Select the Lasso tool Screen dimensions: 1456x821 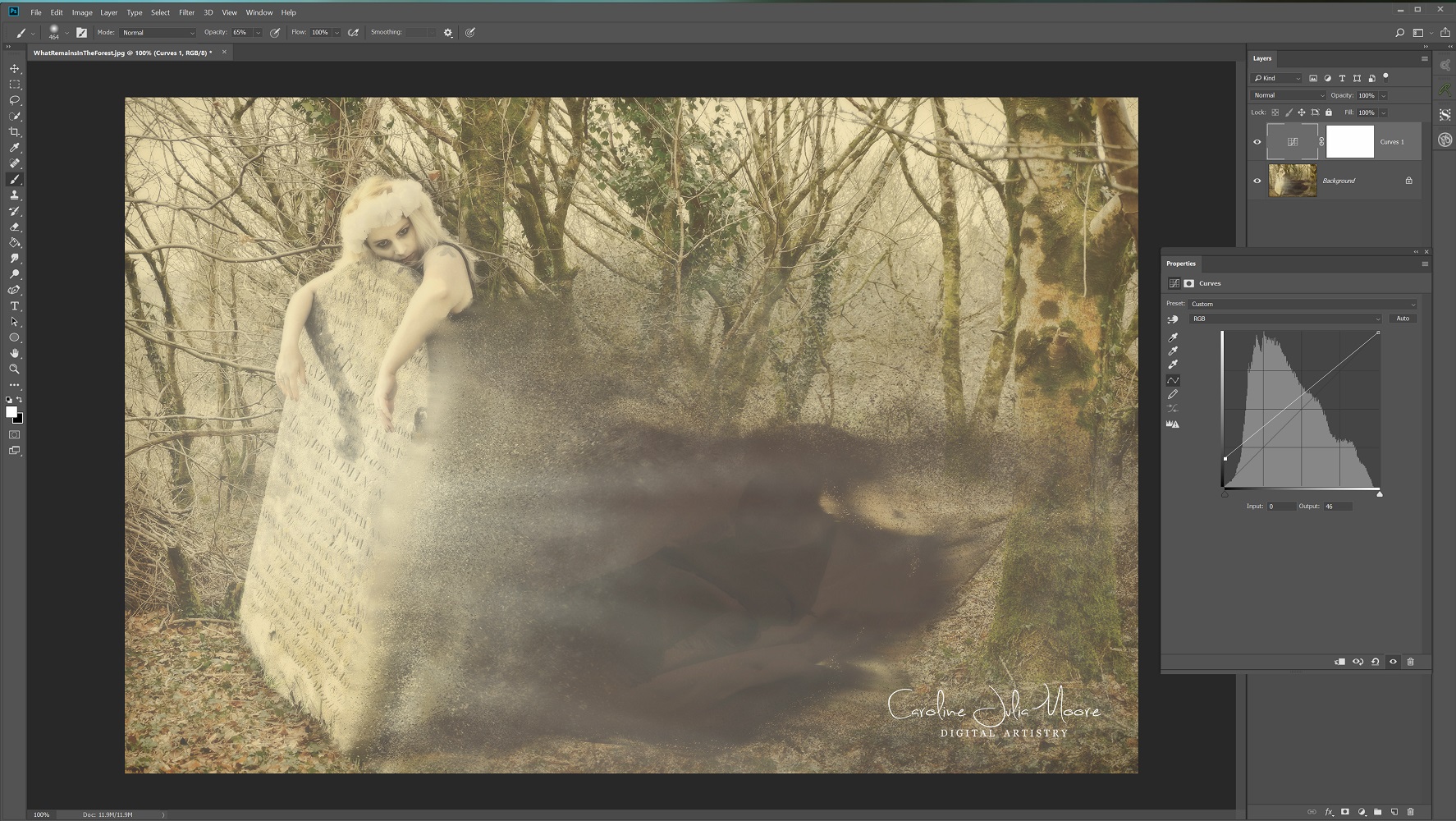pos(15,100)
